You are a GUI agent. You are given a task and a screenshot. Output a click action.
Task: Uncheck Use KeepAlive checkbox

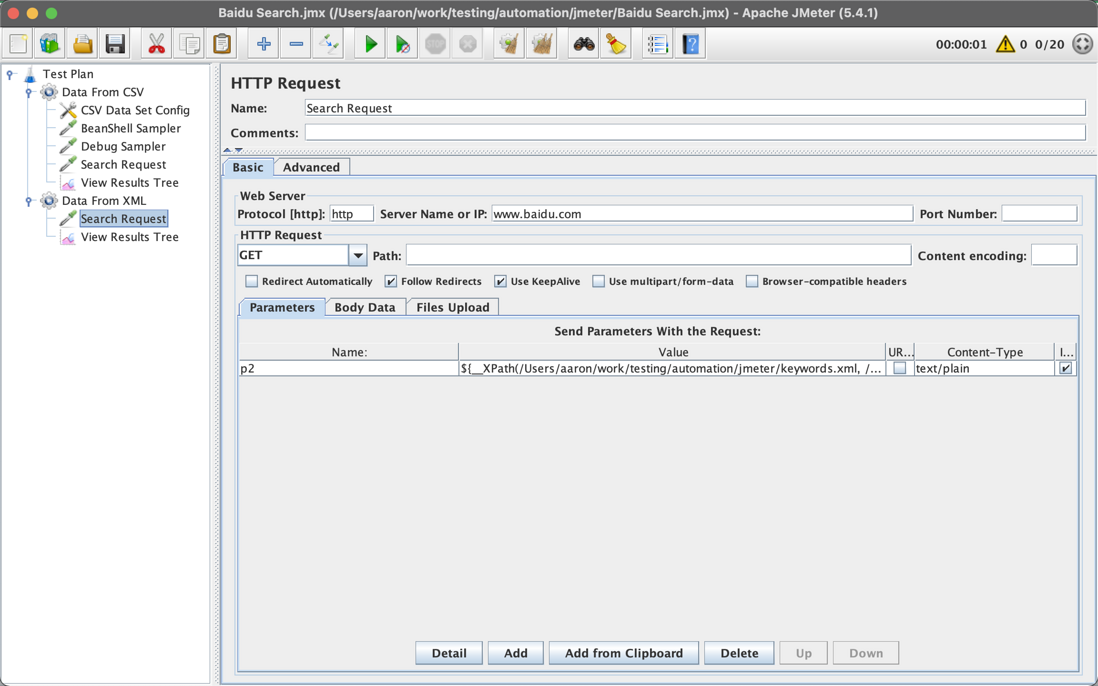pos(500,281)
